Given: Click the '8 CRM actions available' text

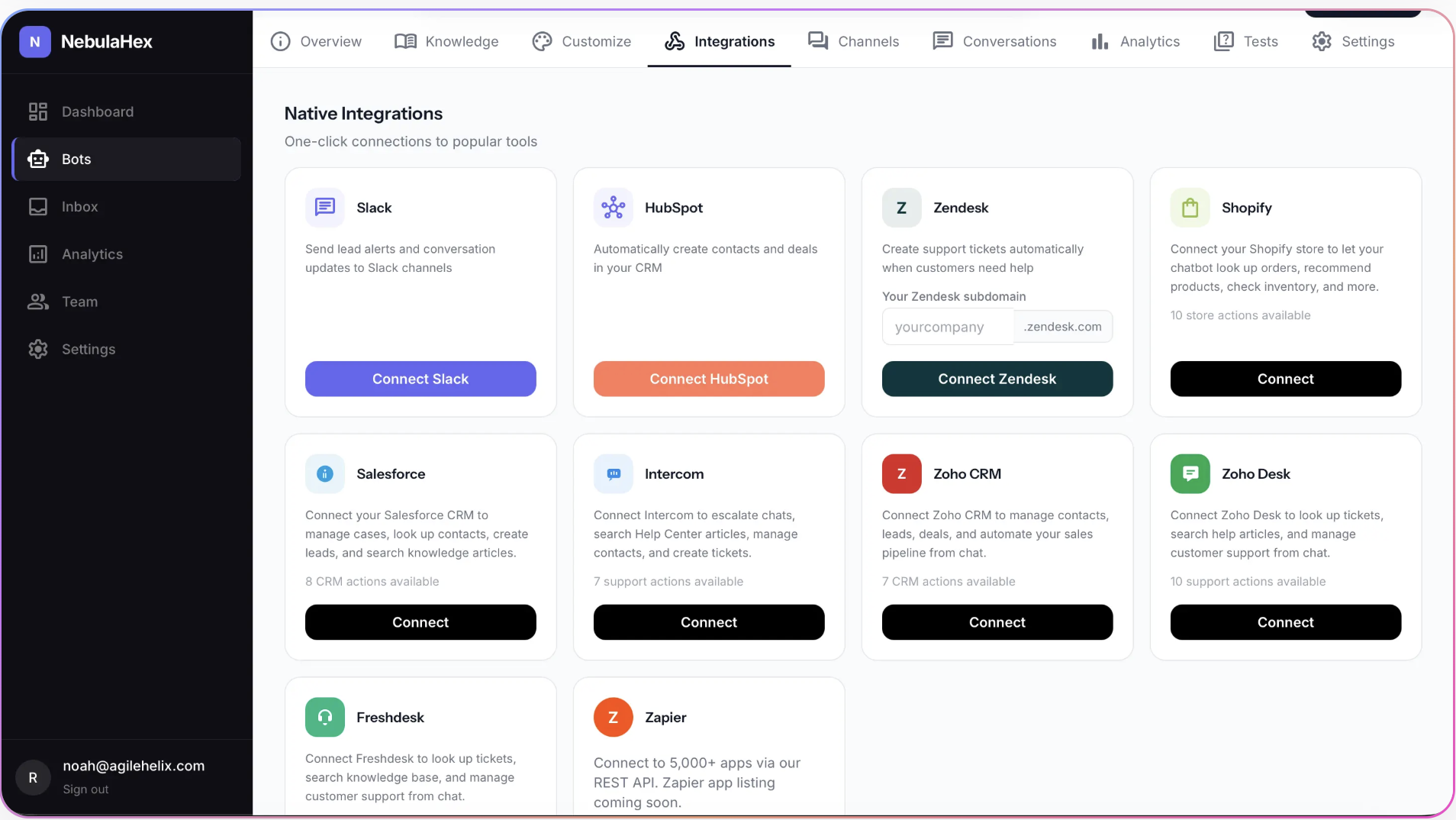Looking at the screenshot, I should pos(372,582).
